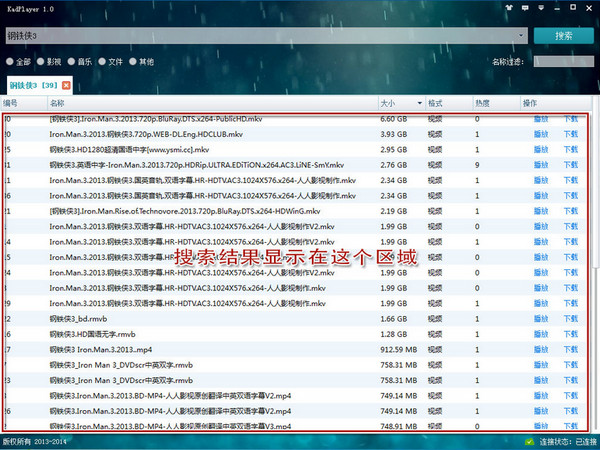Expand the search history dropdown arrow

(x=522, y=35)
